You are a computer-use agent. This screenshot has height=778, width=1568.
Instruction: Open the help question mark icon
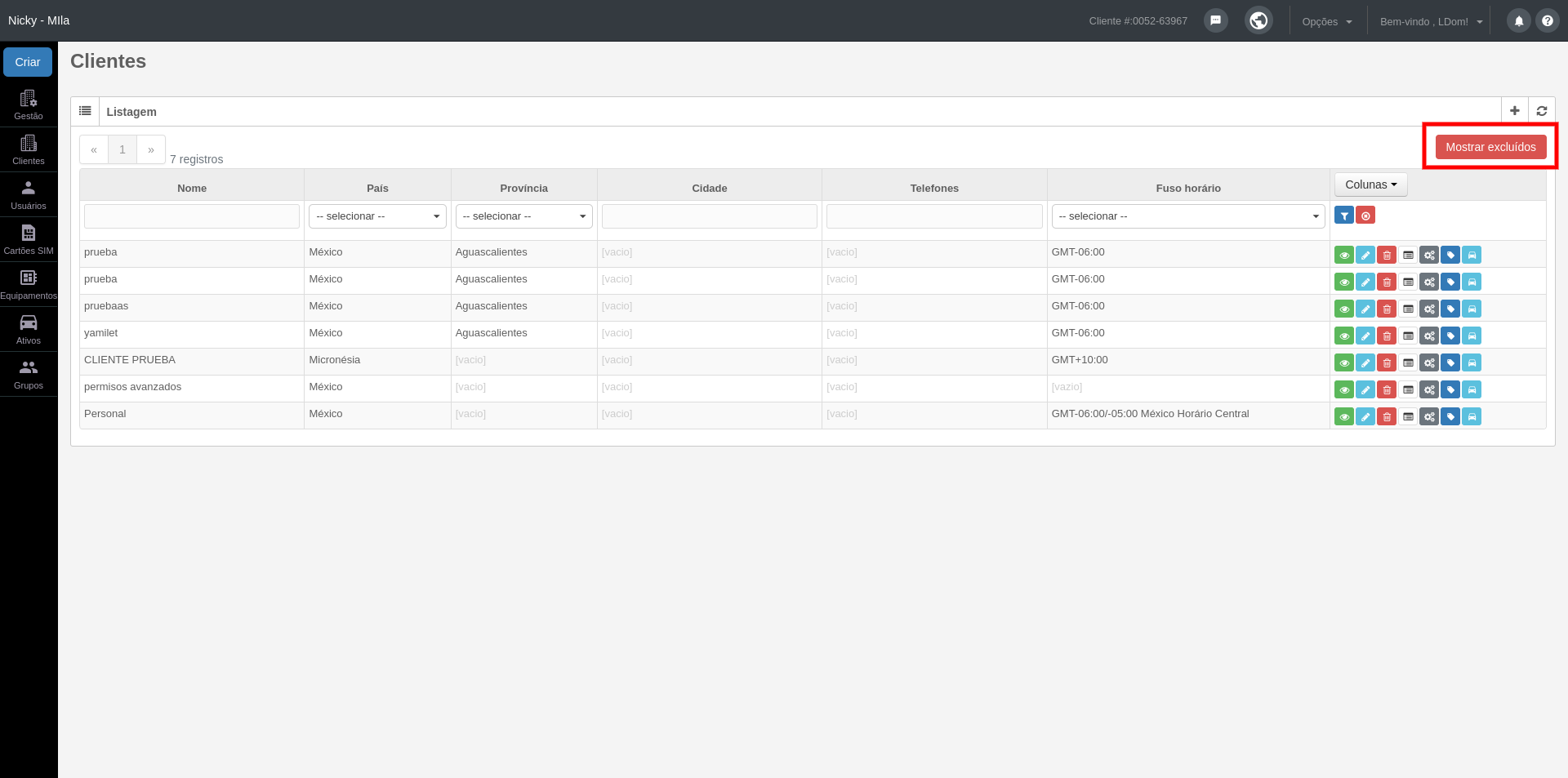(1548, 21)
